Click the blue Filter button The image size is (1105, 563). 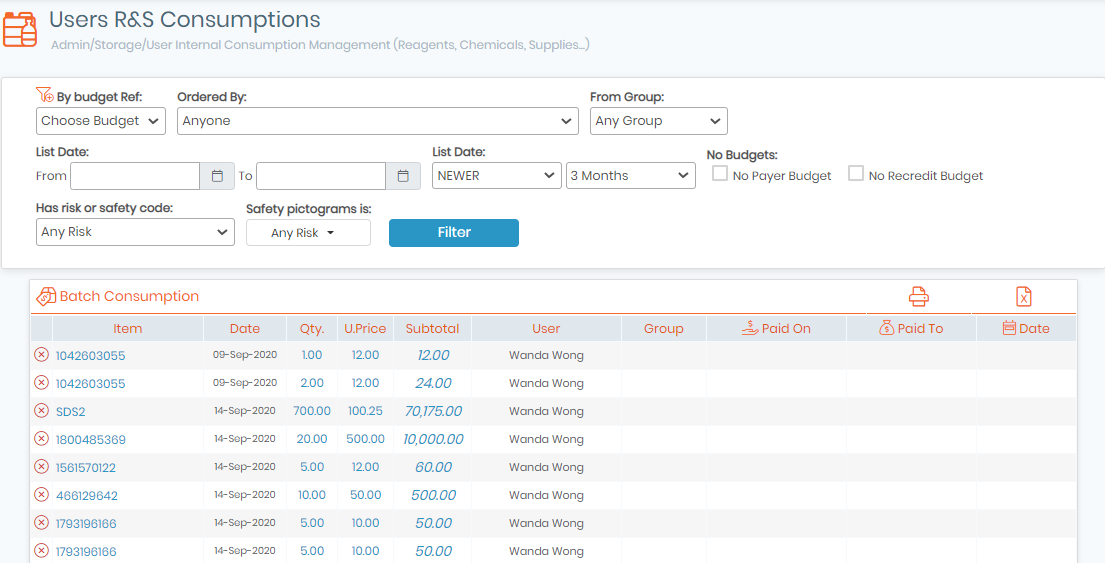454,233
